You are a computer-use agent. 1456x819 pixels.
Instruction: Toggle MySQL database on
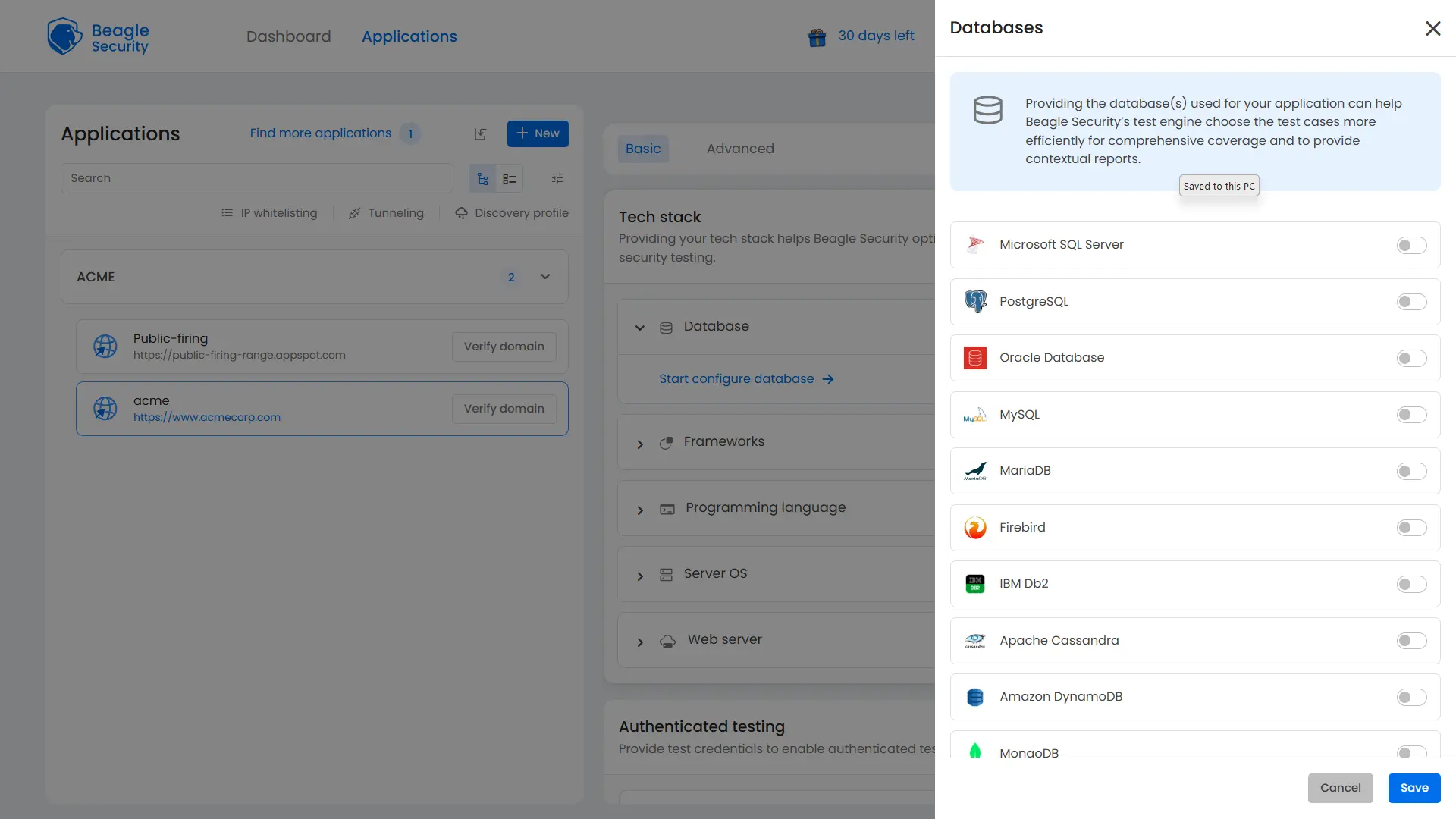tap(1411, 415)
